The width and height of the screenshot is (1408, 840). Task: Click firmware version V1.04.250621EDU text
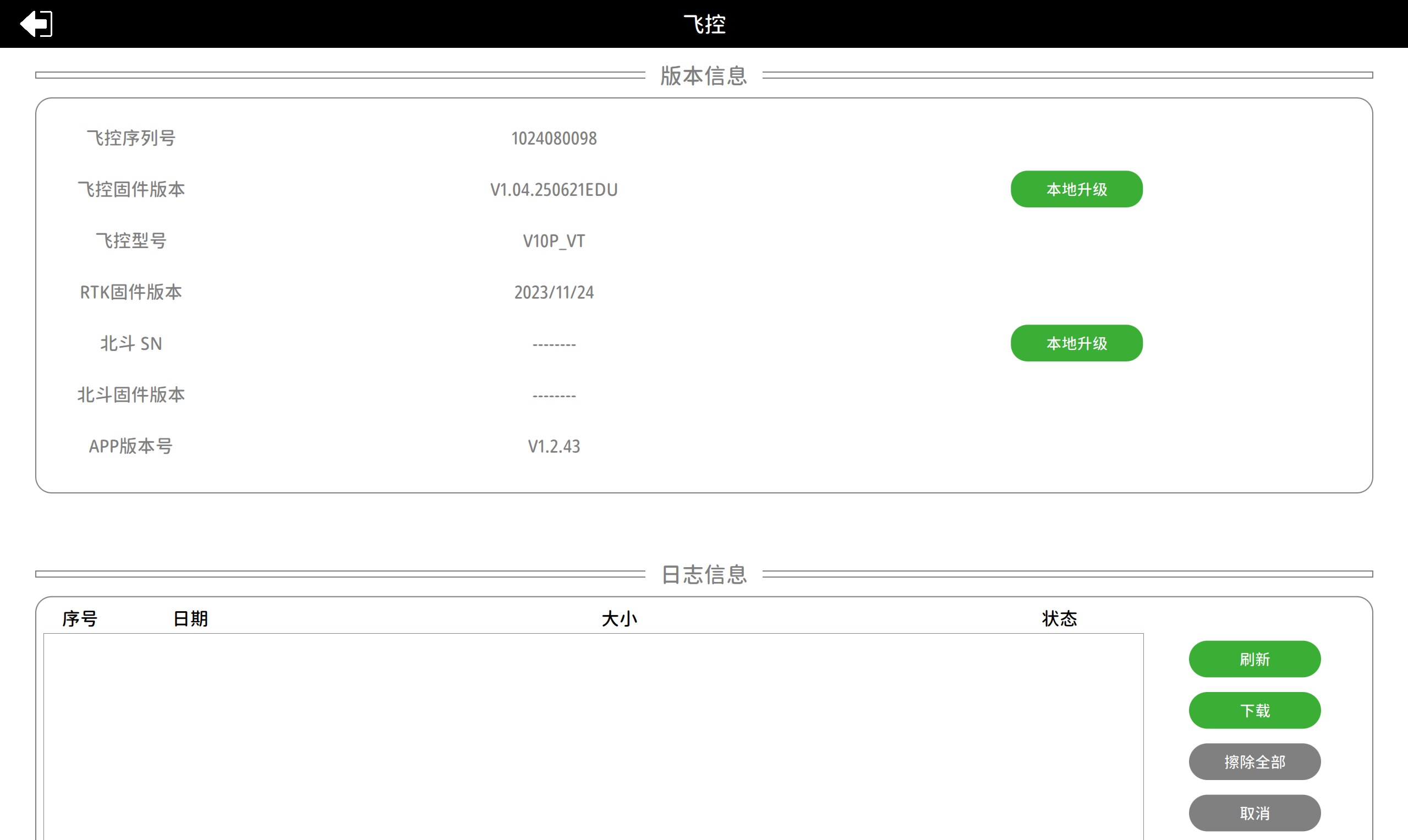coord(554,190)
